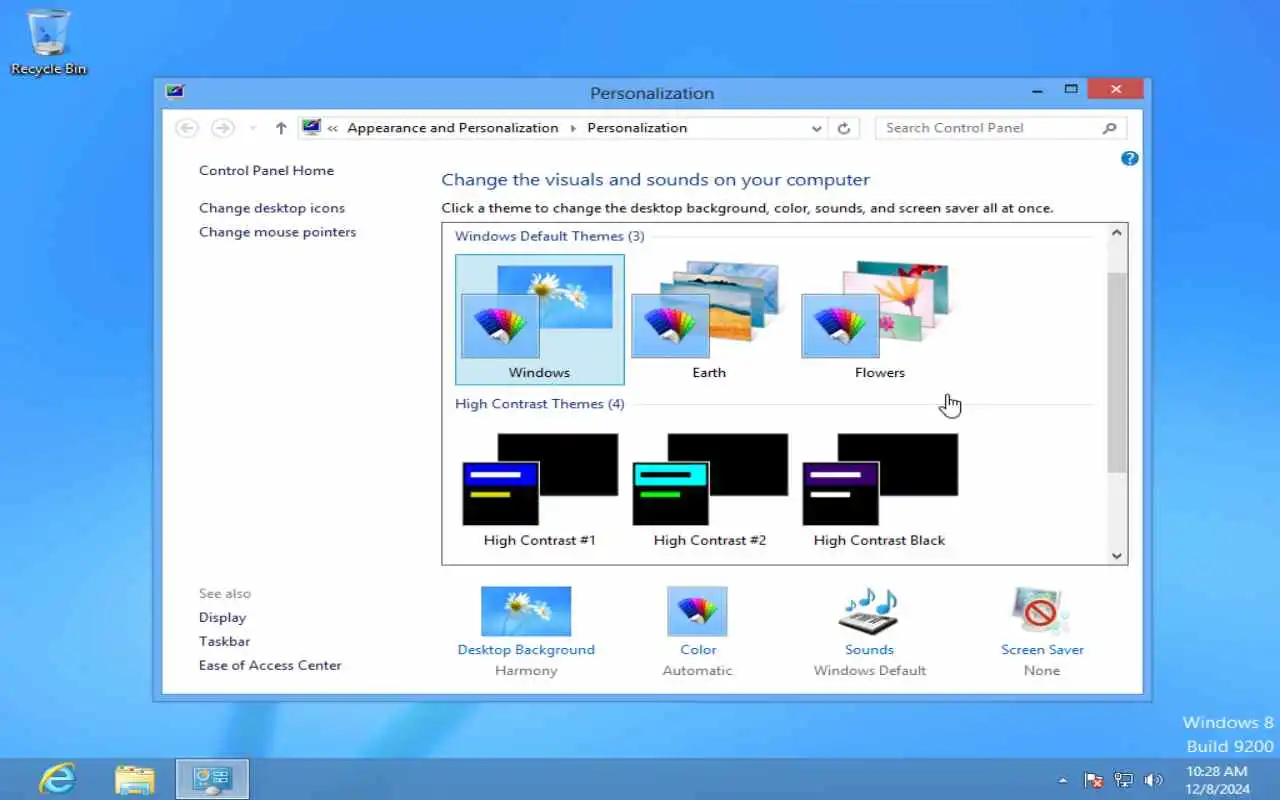
Task: Click the Desktop Background text link
Action: 526,649
